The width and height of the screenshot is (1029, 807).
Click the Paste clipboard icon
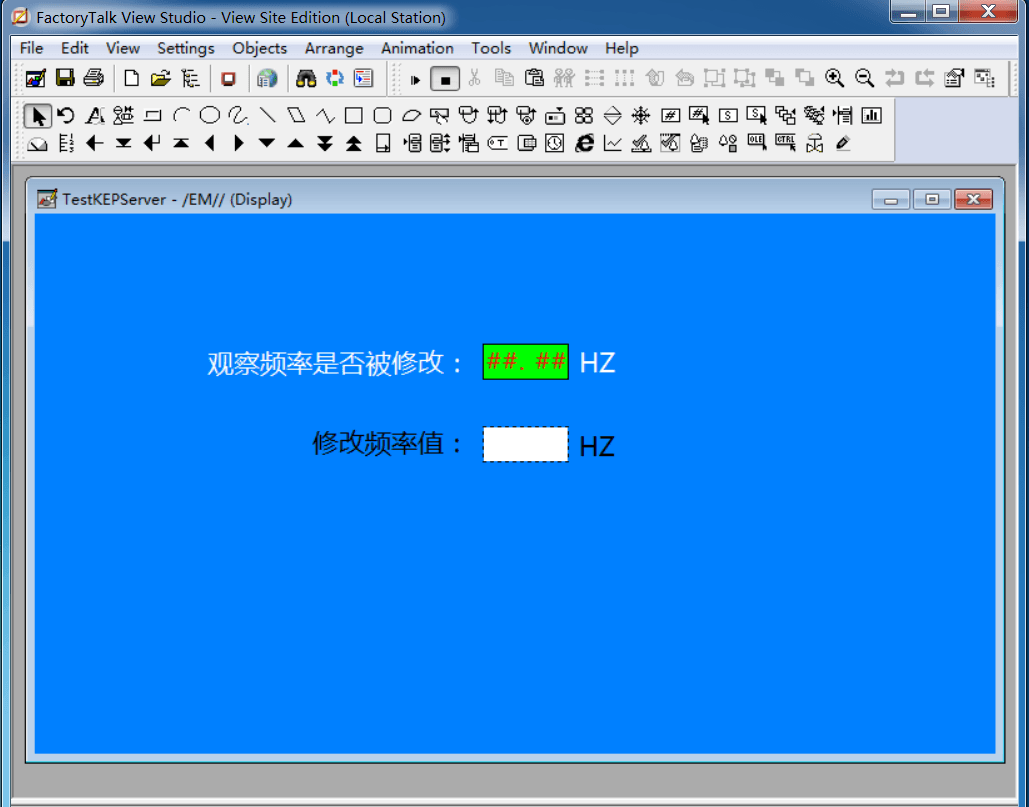pyautogui.click(x=534, y=79)
